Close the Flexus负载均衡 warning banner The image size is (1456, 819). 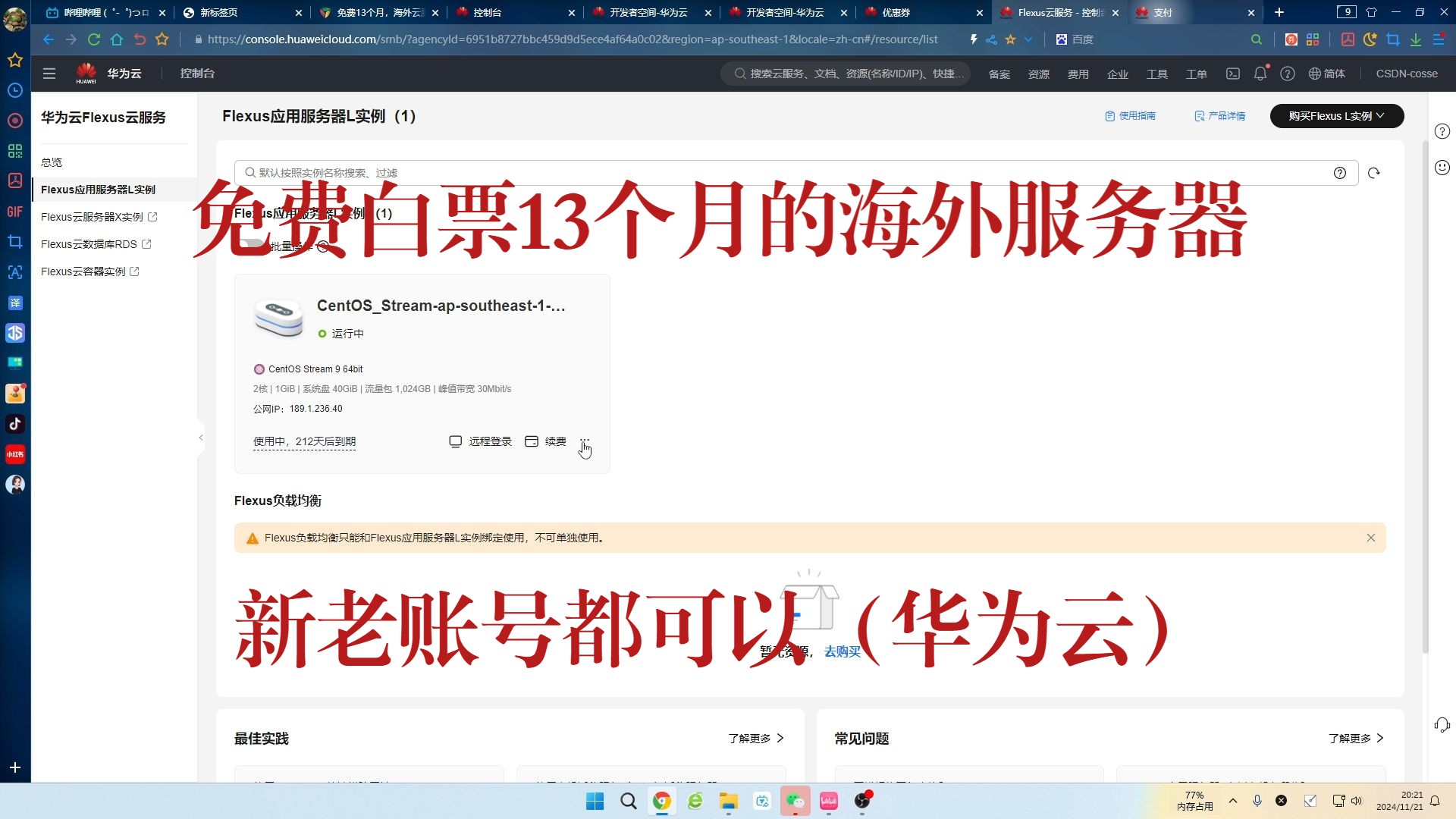point(1371,538)
